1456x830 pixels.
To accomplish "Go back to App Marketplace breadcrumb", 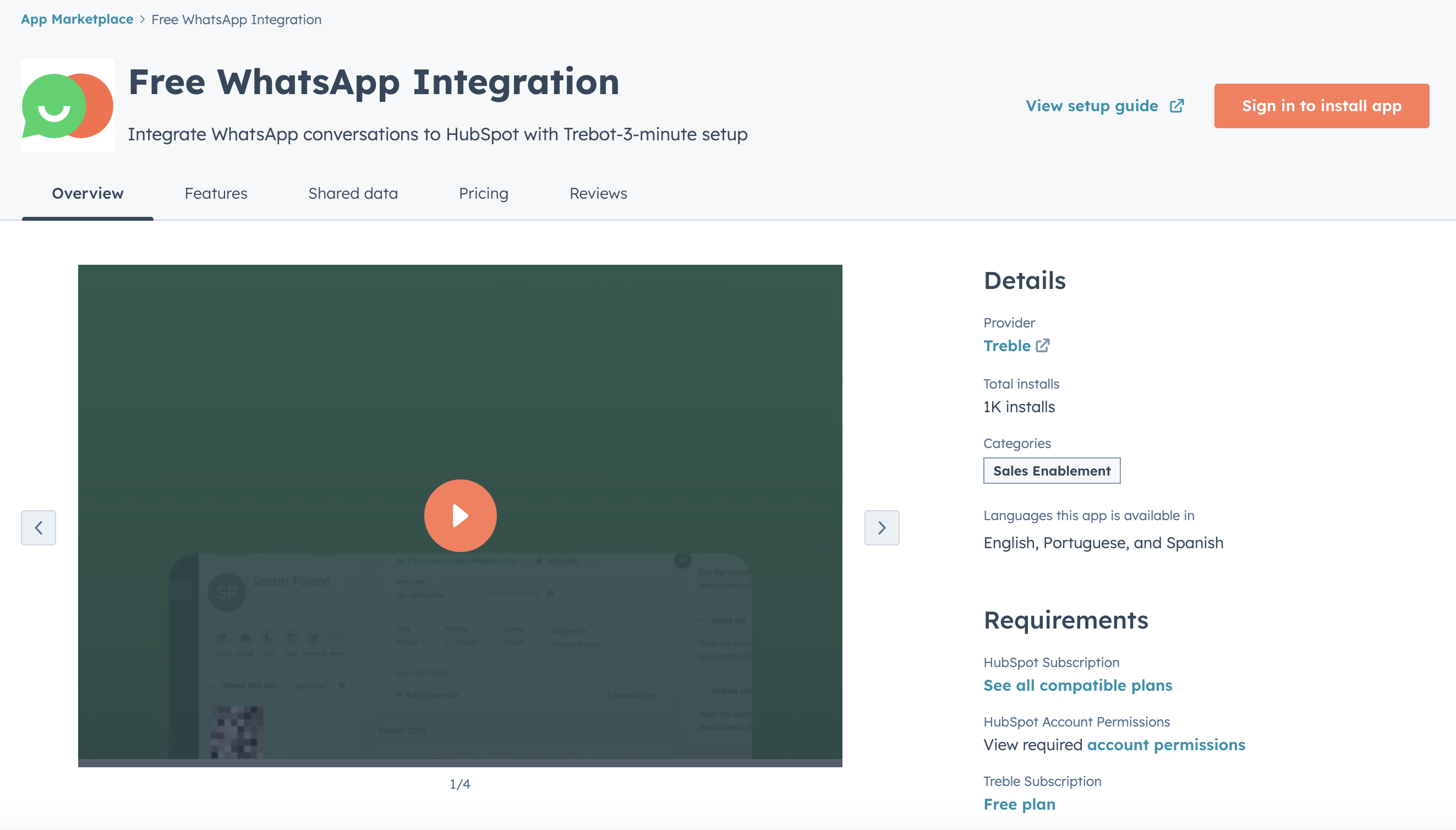I will [x=77, y=19].
